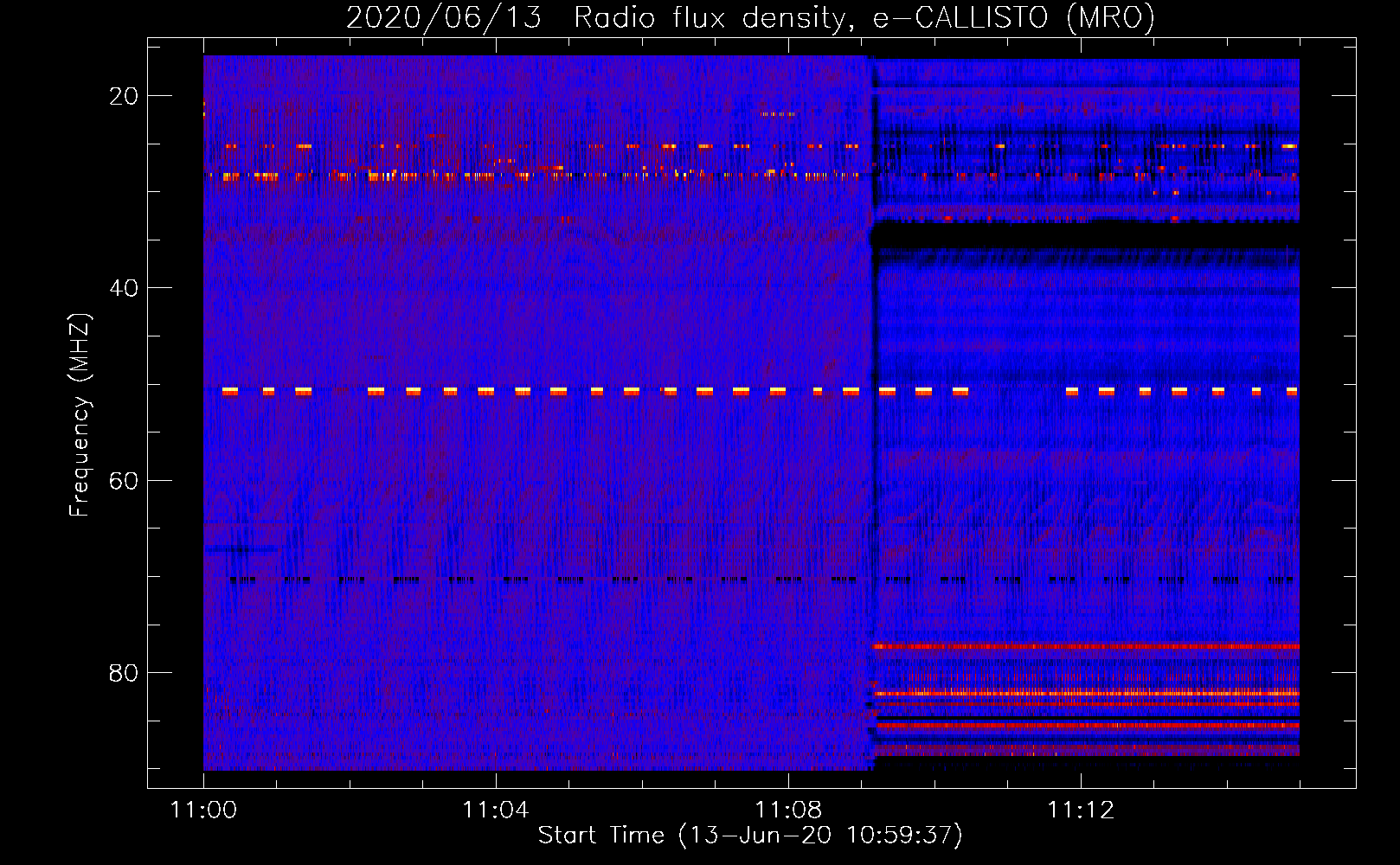Click the 'Start Time (13-Jun-20 10:59:37)' label
Image resolution: width=1400 pixels, height=865 pixels.
pos(750,836)
